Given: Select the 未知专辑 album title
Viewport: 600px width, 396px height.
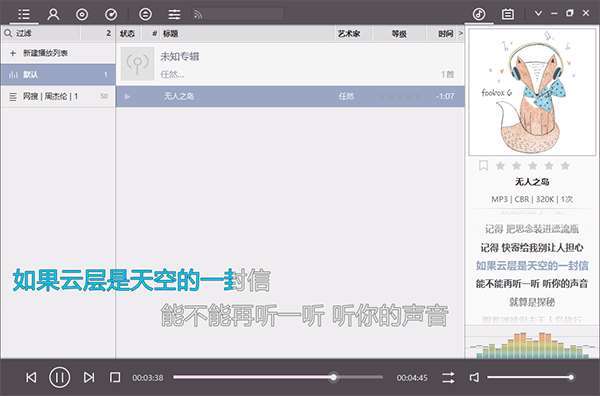Looking at the screenshot, I should point(180,57).
